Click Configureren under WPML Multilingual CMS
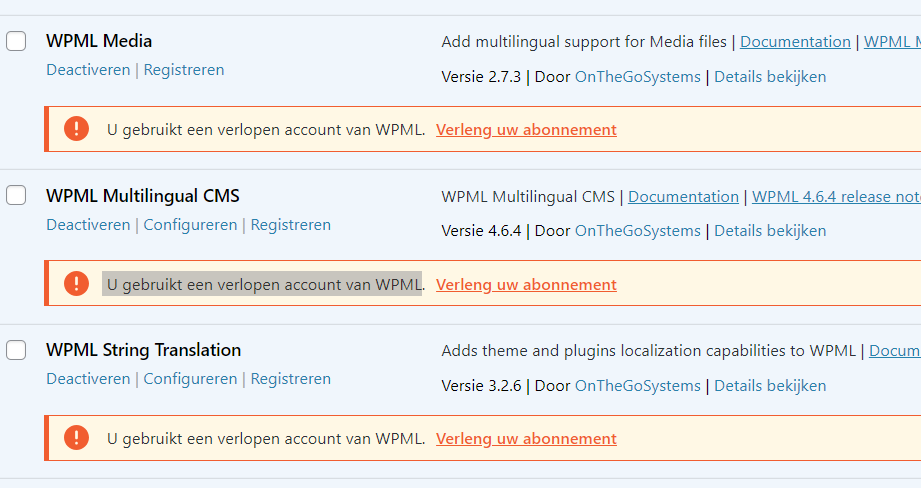 [x=190, y=225]
